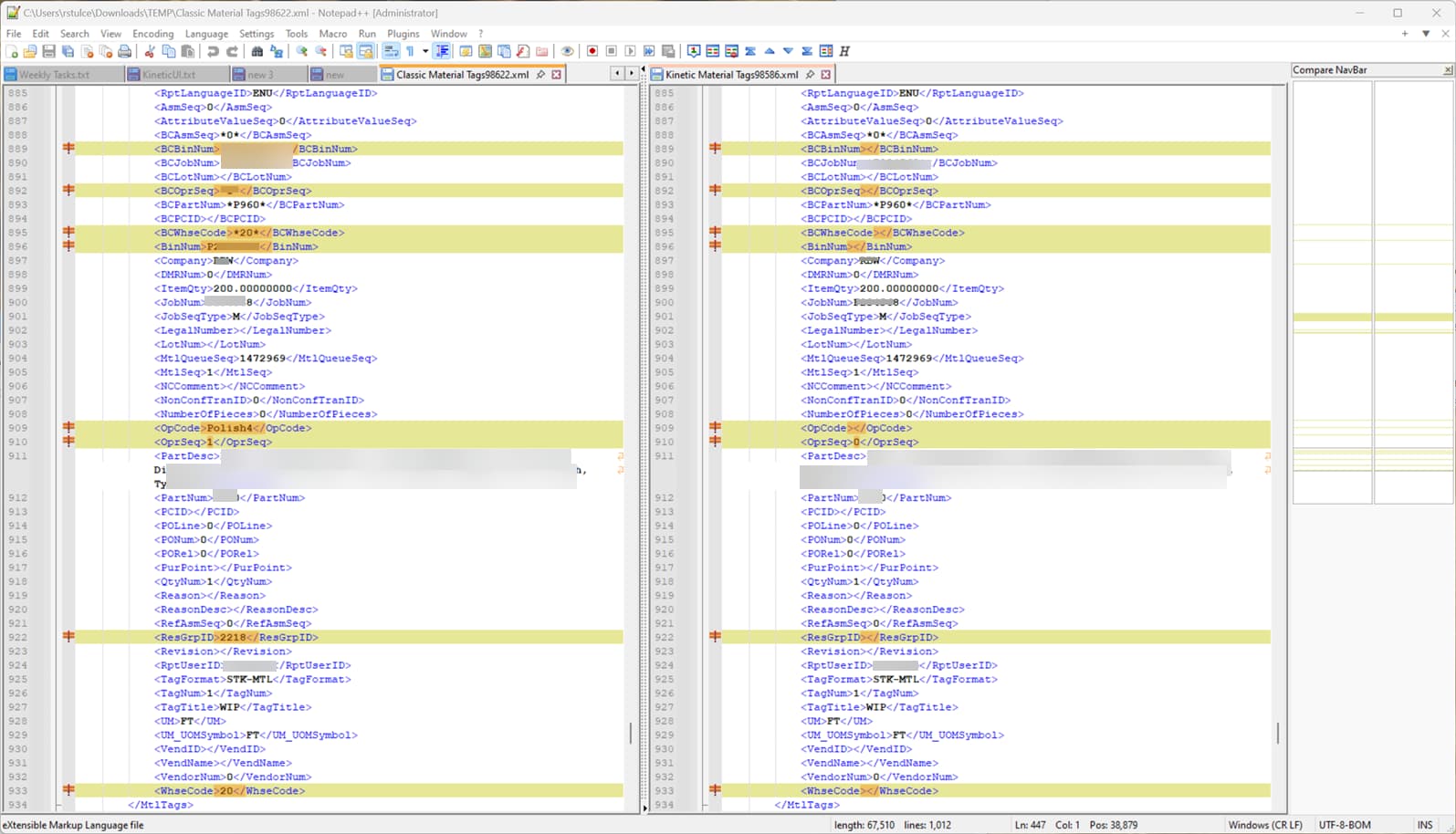Start macro recording with red record icon
Image resolution: width=1456 pixels, height=834 pixels.
(592, 51)
